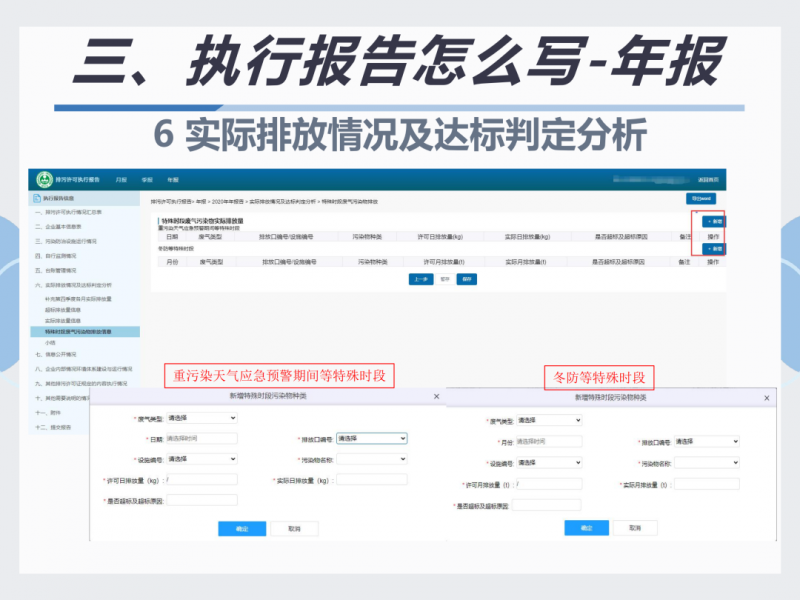Screen dimensions: 800x600
Task: Click 是否超标及超标原因 field in daily dialog
Action: (202, 501)
